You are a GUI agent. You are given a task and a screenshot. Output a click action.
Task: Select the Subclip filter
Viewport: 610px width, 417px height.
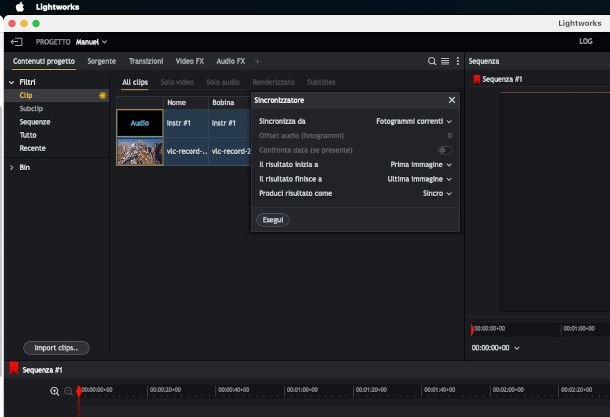pos(31,109)
